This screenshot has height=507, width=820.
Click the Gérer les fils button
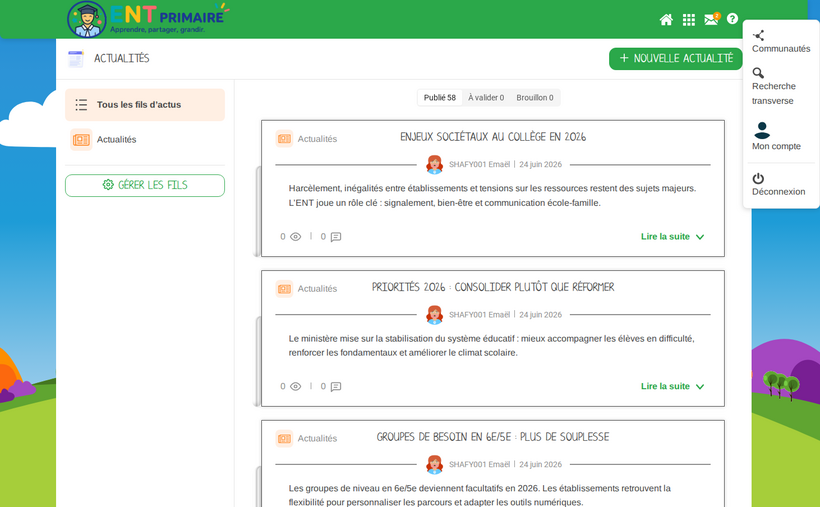pos(145,185)
